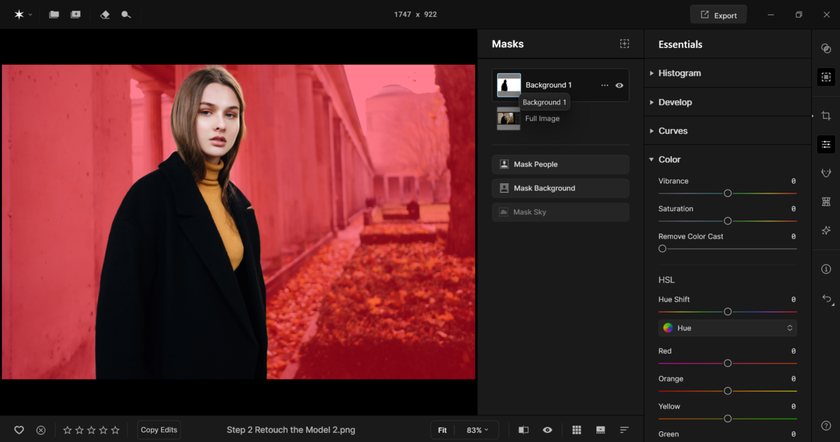The image size is (840, 442).
Task: Switch to single image view icon
Action: pyautogui.click(x=601, y=430)
